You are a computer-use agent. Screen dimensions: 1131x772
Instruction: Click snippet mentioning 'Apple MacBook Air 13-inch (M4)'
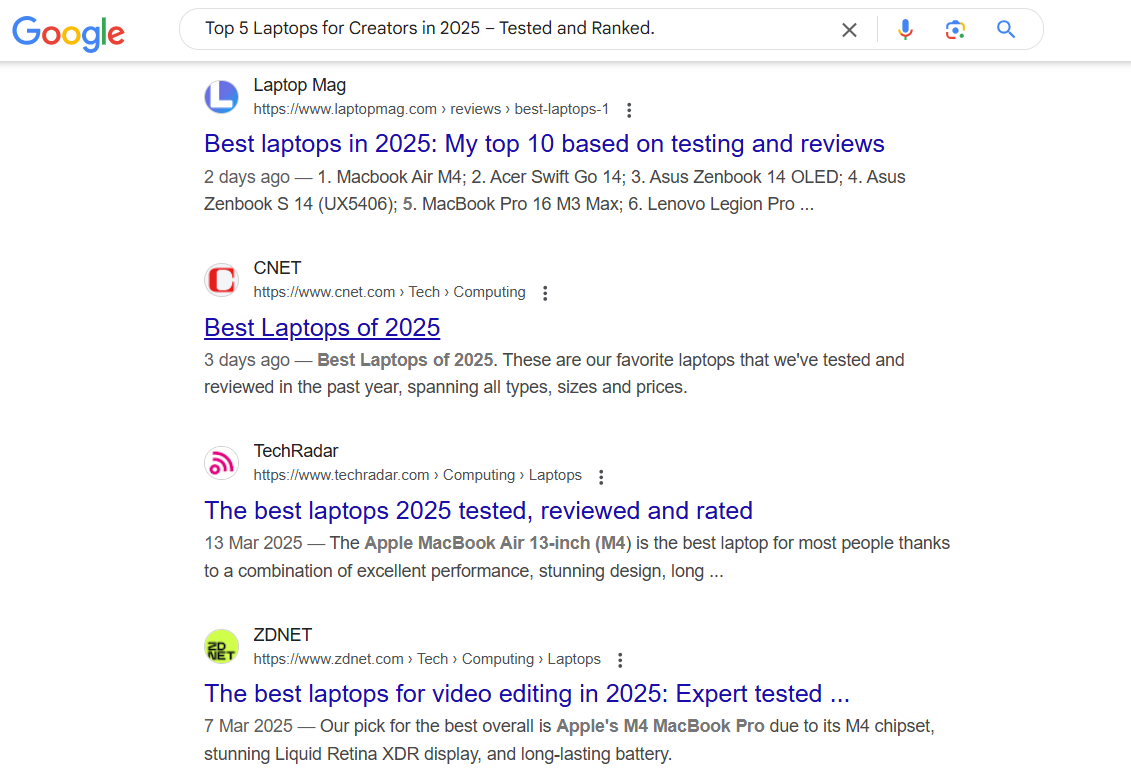577,557
